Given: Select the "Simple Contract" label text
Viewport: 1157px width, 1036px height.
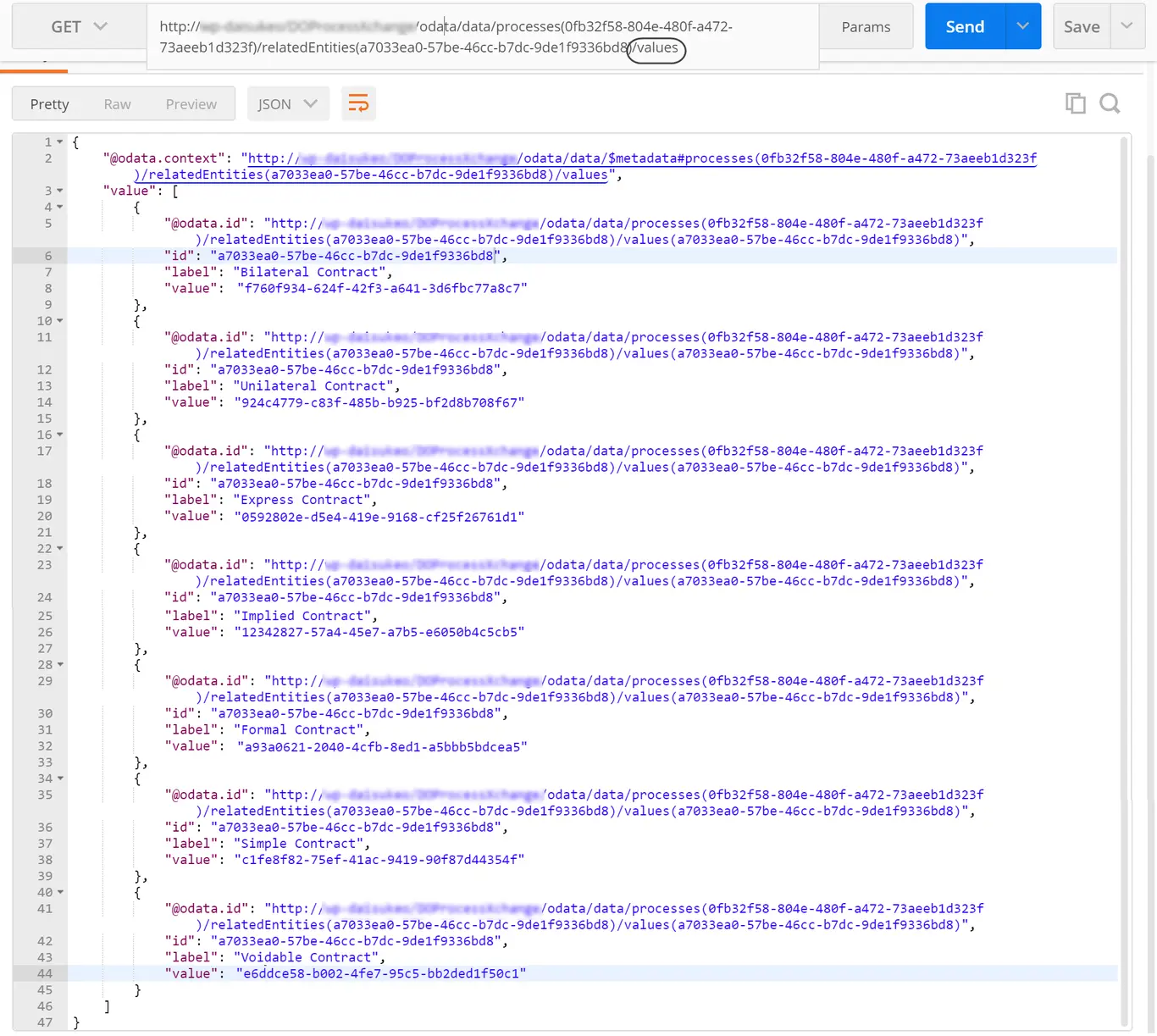Looking at the screenshot, I should coord(298,844).
